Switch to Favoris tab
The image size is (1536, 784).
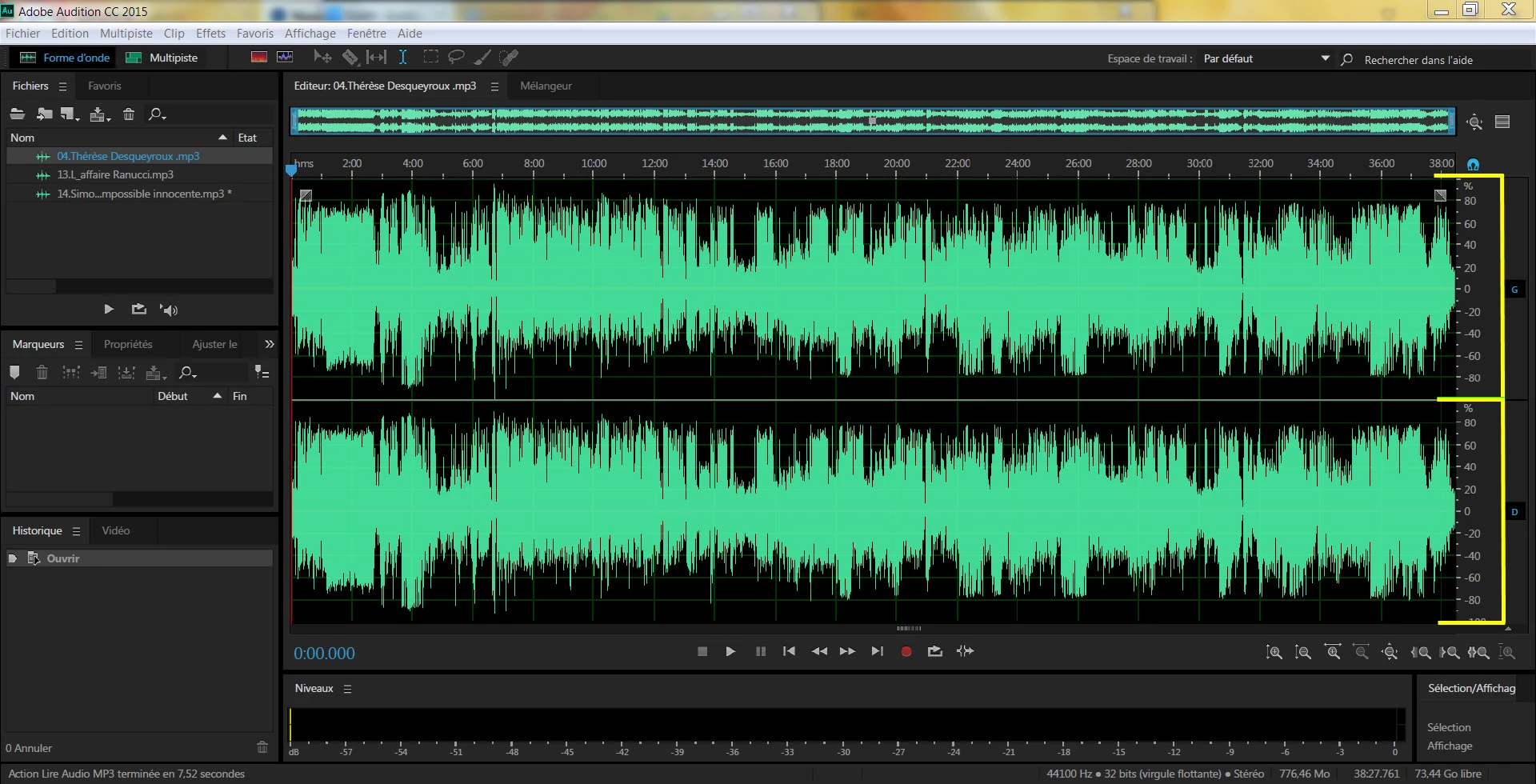coord(105,86)
